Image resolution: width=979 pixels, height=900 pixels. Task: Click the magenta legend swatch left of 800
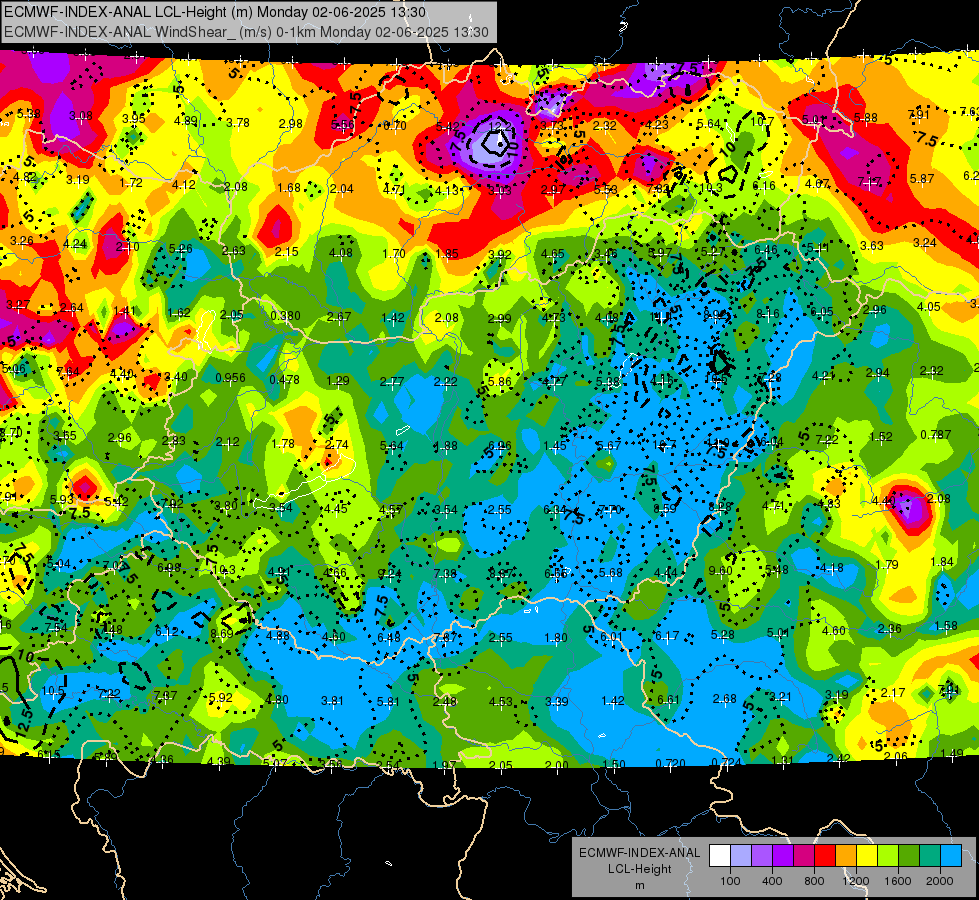(x=804, y=855)
